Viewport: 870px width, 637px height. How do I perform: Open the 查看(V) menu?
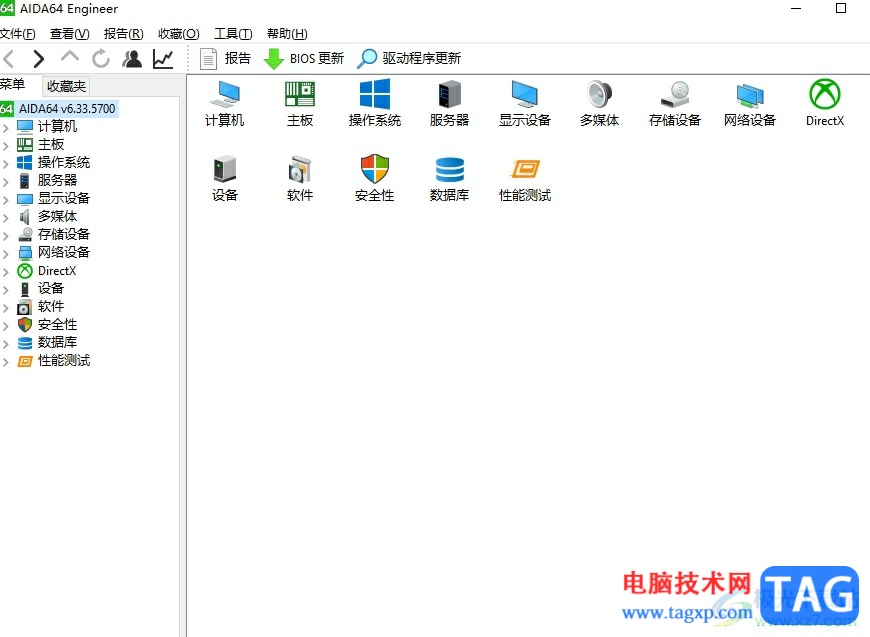click(69, 34)
